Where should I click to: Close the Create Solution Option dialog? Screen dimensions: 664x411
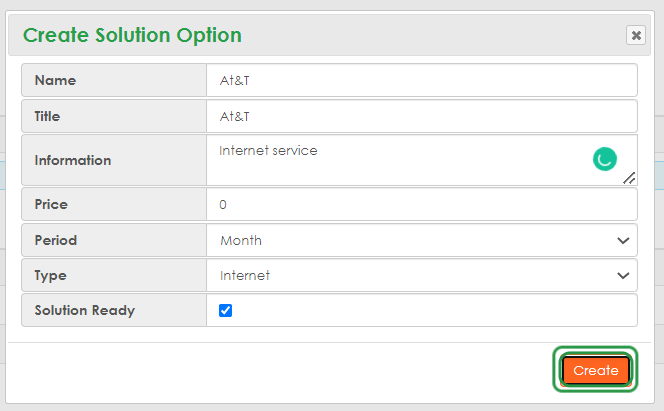click(636, 35)
